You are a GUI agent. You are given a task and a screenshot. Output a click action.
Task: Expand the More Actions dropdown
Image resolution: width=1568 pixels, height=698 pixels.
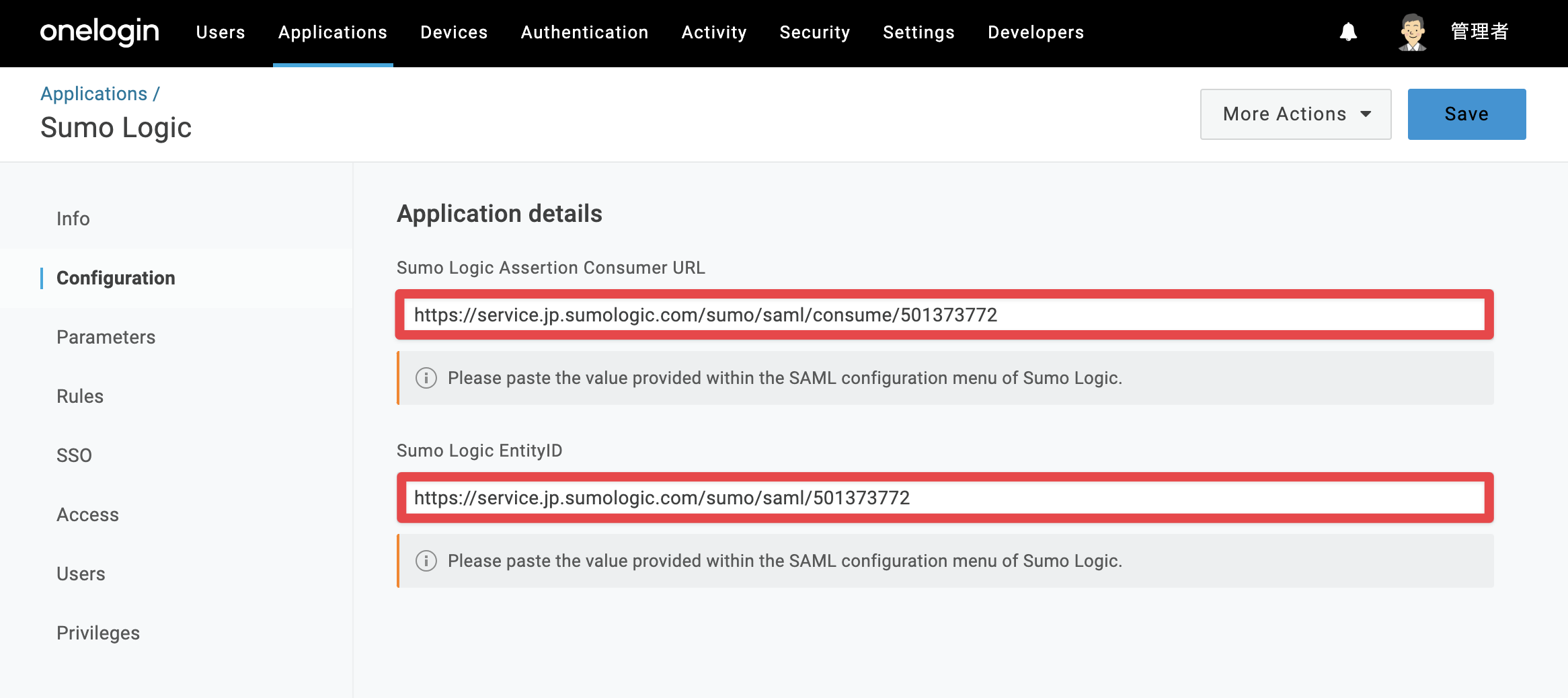click(x=1296, y=114)
